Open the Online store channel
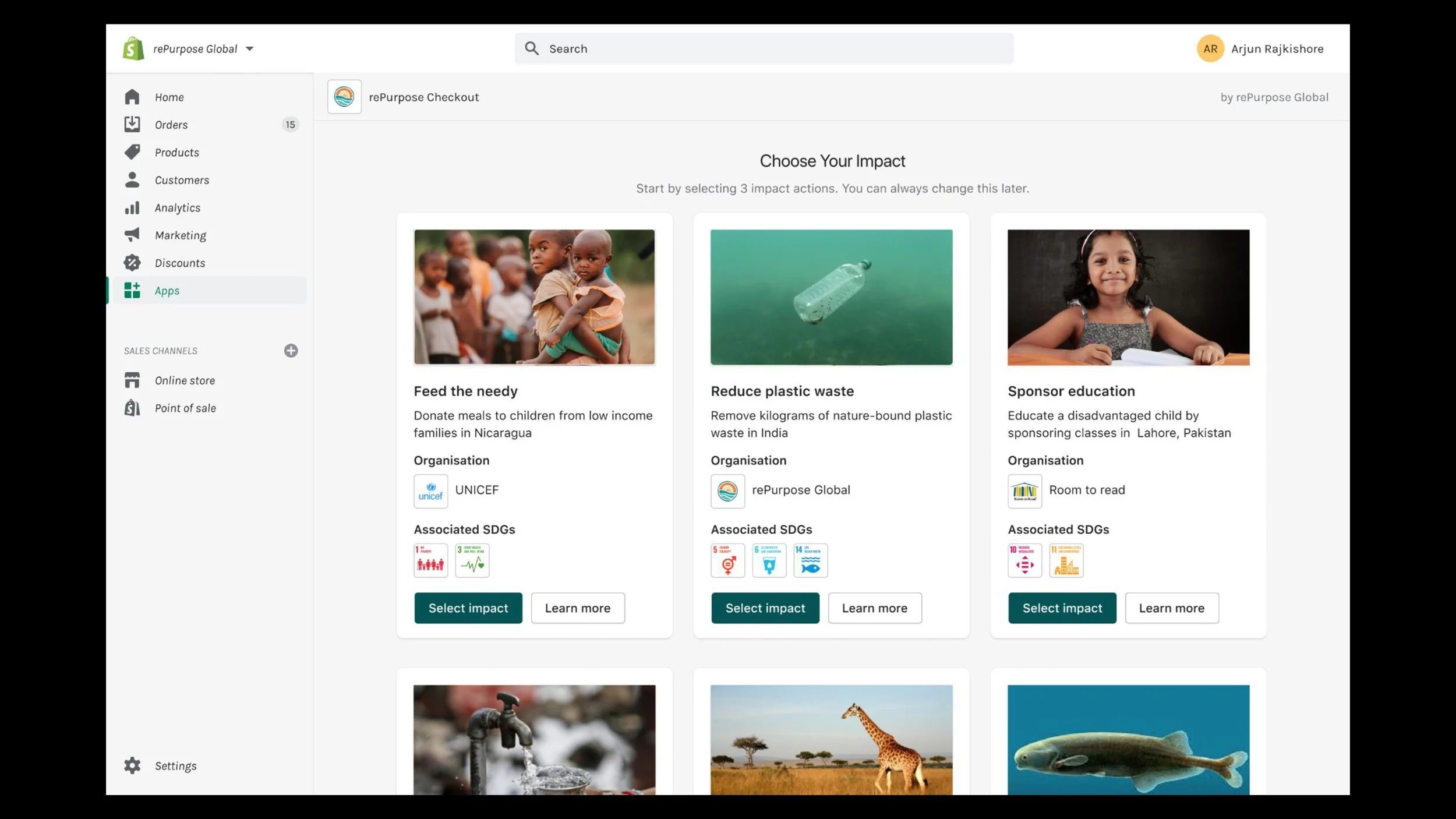 click(x=185, y=380)
